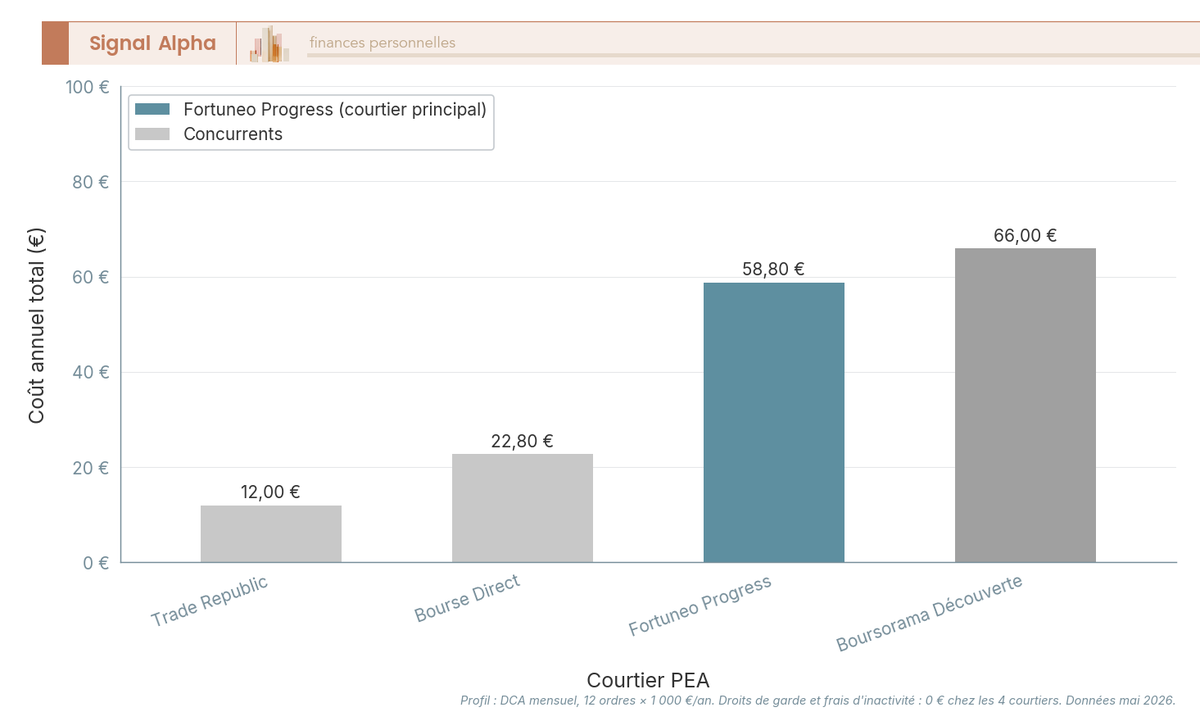Click the '22,80 €' value label
Image resolution: width=1200 pixels, height=721 pixels.
pos(522,441)
